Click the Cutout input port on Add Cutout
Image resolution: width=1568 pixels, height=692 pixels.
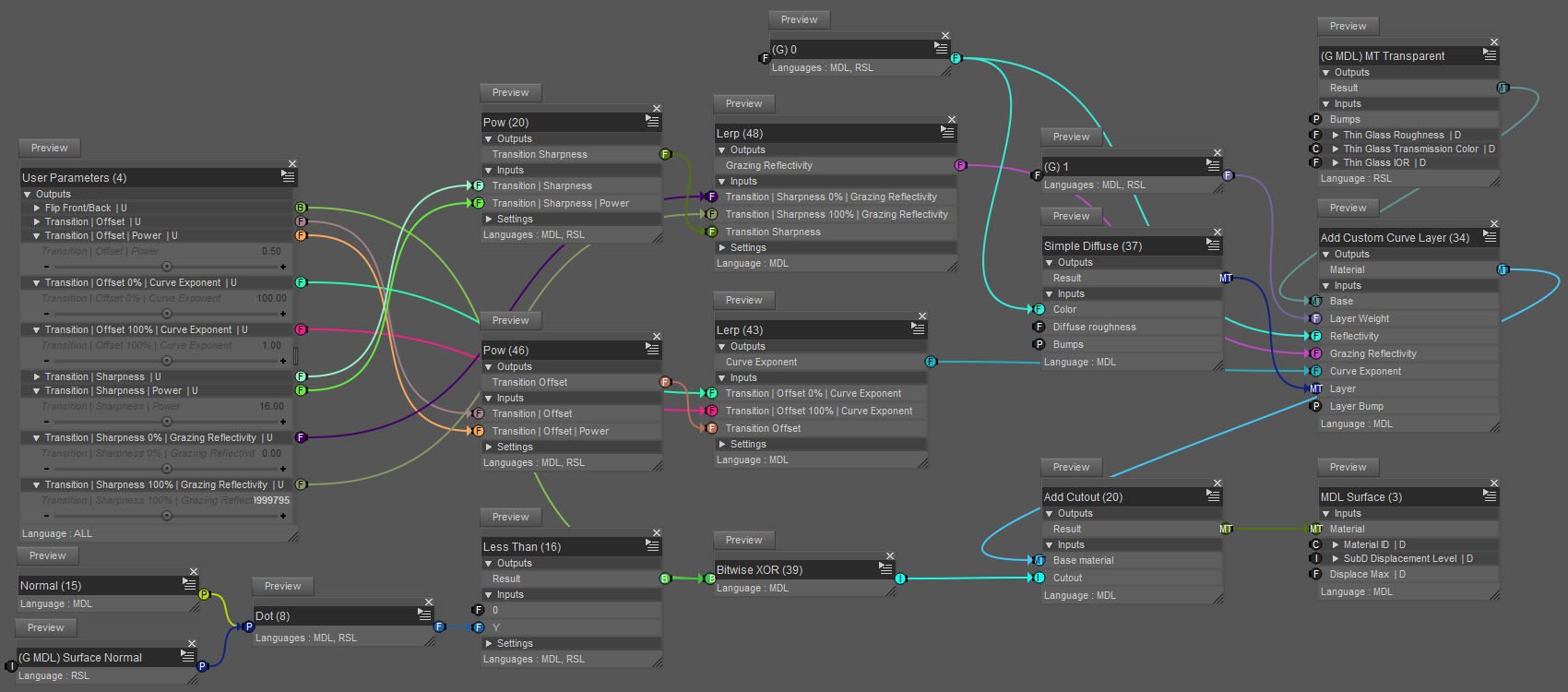1039,578
